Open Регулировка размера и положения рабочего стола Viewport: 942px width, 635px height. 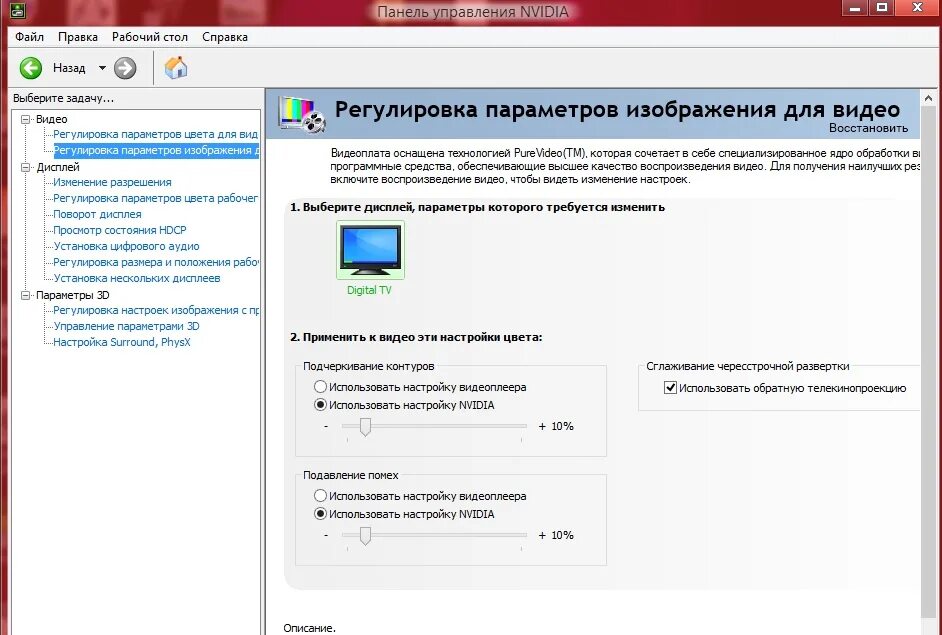pyautogui.click(x=156, y=262)
